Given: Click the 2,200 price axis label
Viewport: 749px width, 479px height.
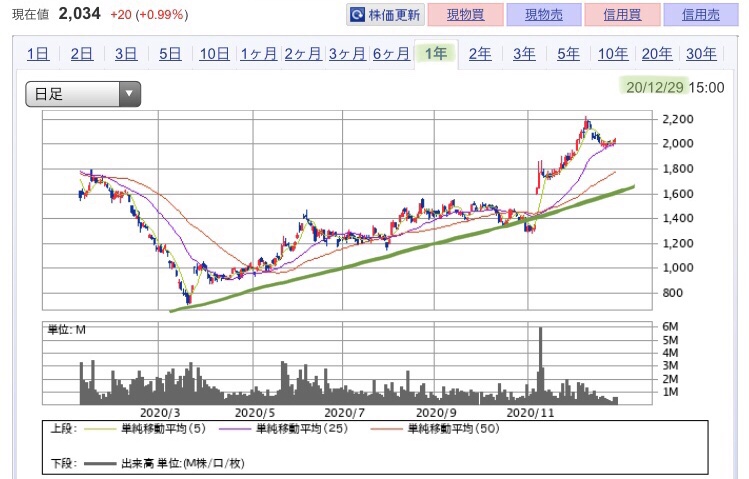Looking at the screenshot, I should [x=677, y=119].
